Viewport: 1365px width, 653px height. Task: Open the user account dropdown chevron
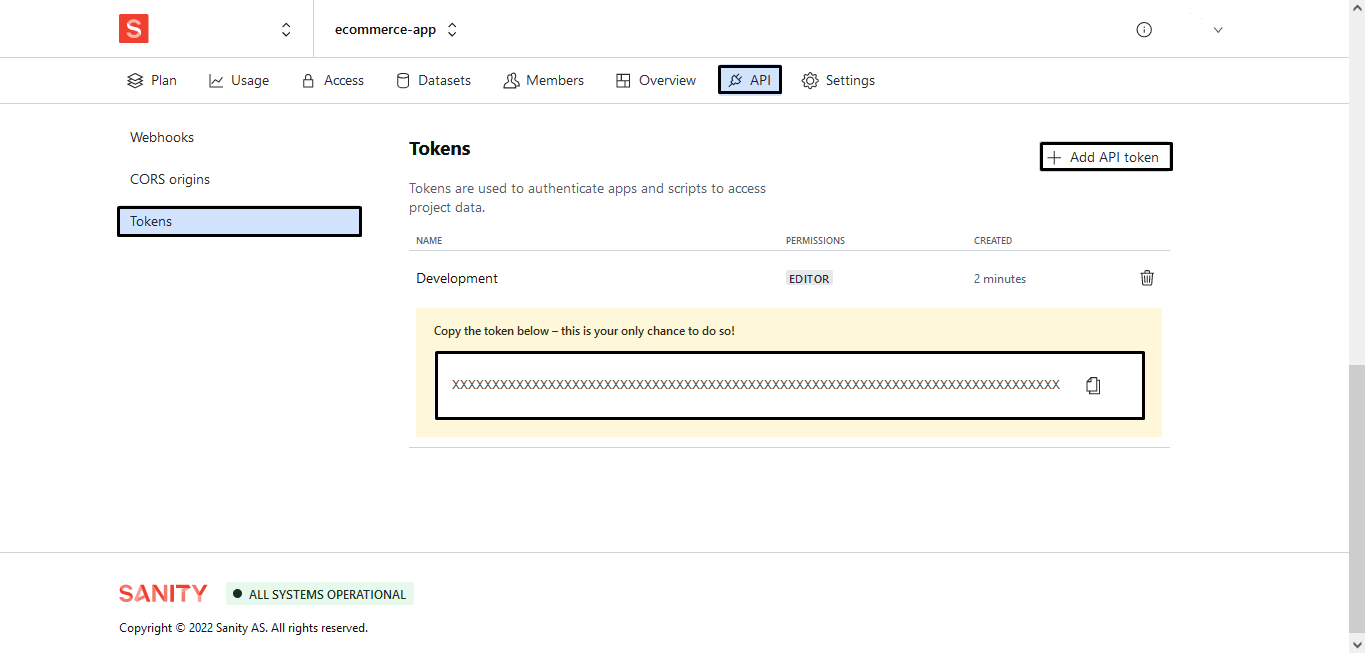[x=1218, y=30]
